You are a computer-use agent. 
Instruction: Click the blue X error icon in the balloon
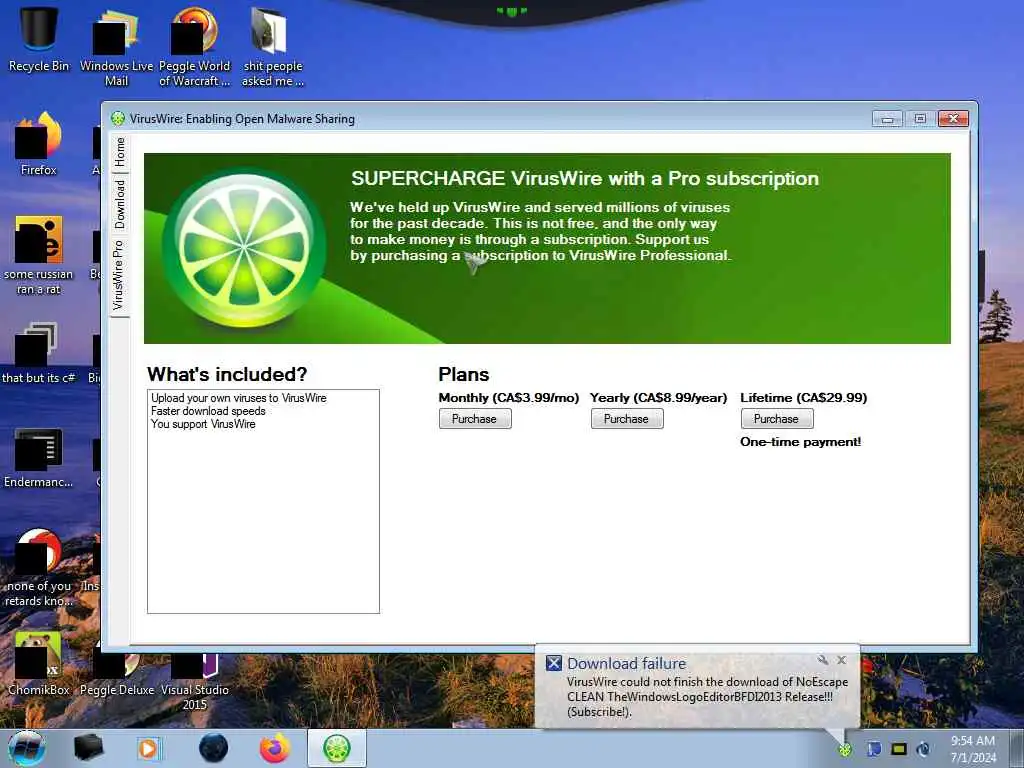(x=554, y=663)
